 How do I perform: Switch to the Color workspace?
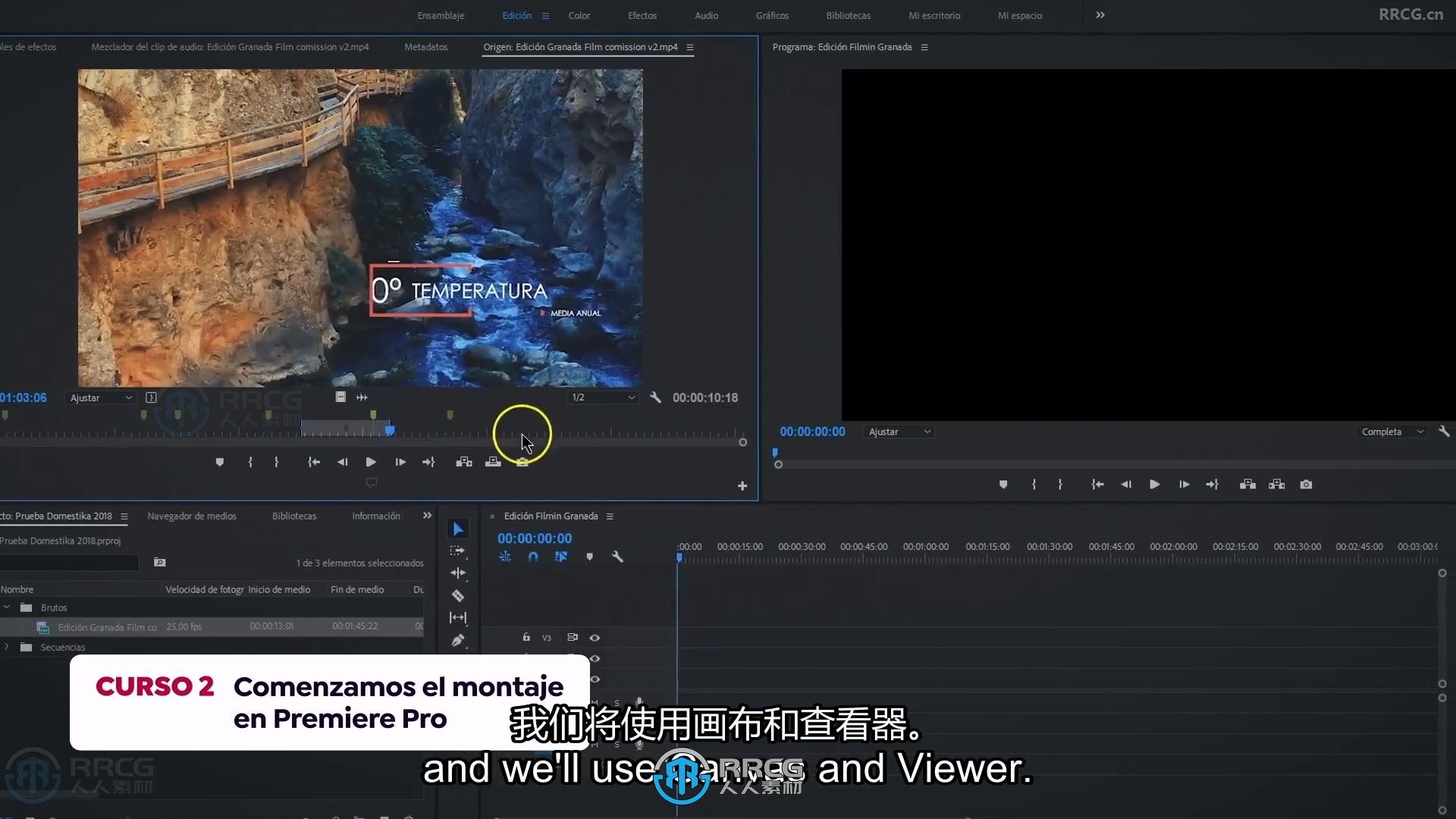coord(579,15)
